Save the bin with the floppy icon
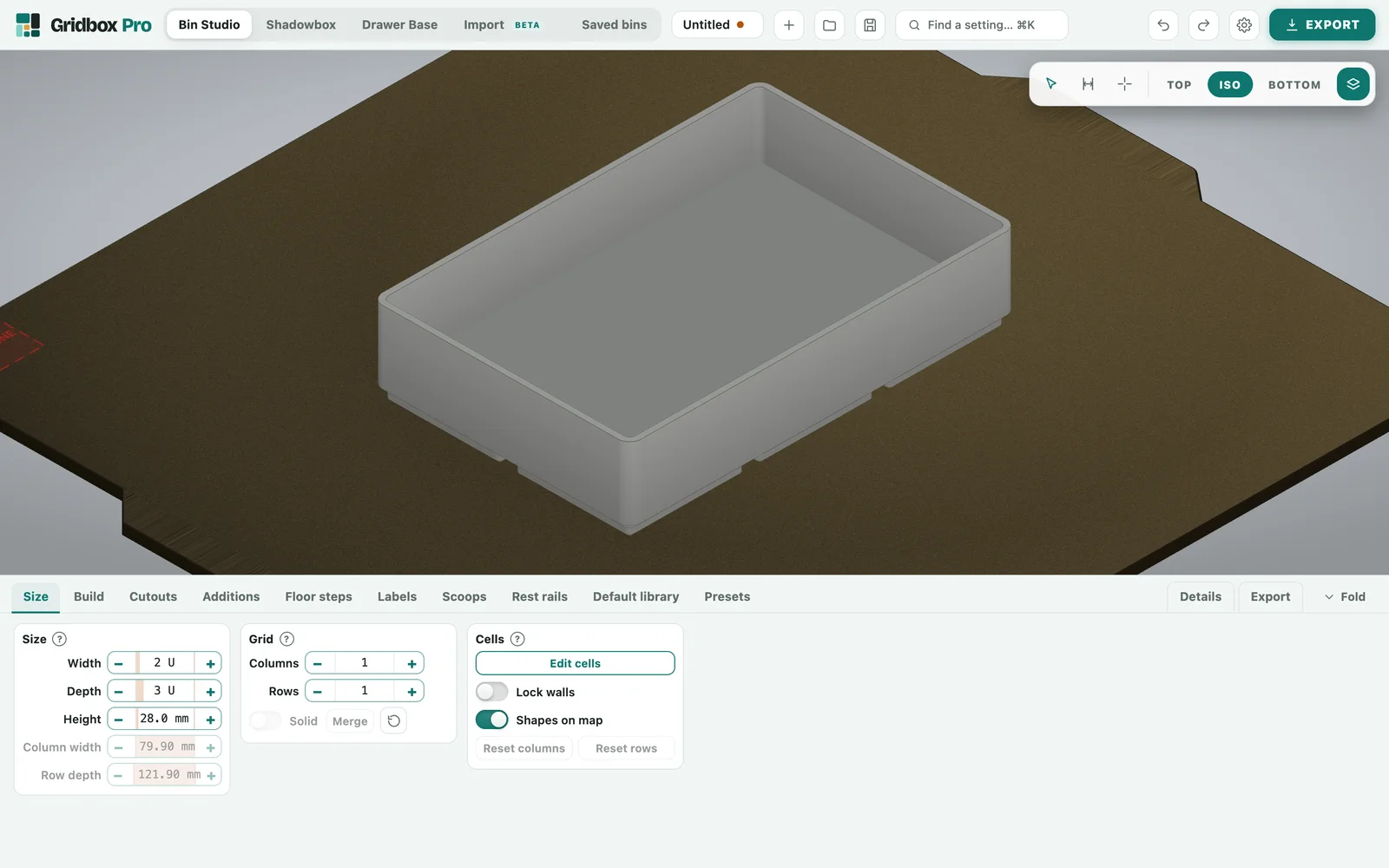 [870, 25]
